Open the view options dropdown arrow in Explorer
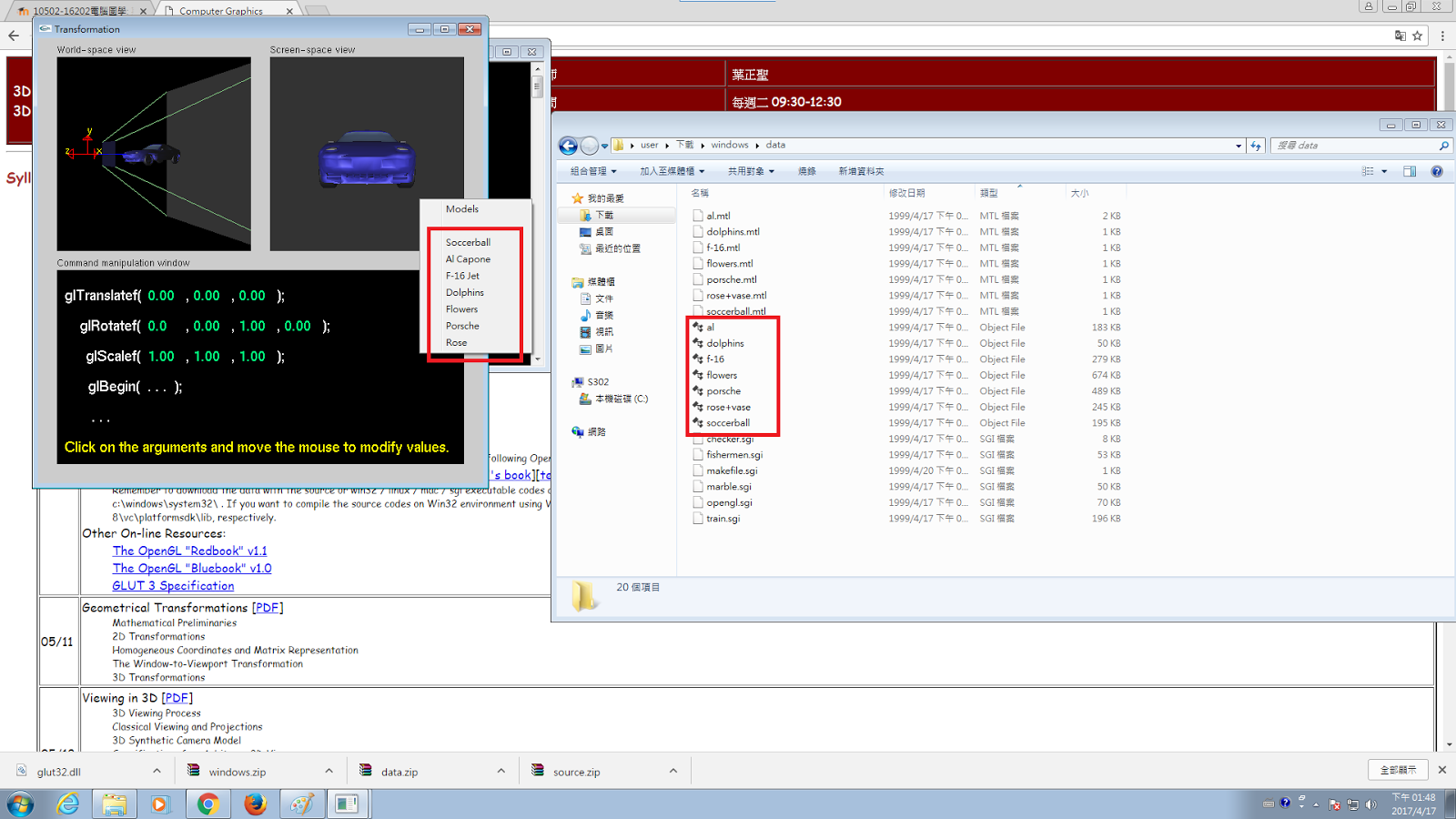 tap(1385, 171)
